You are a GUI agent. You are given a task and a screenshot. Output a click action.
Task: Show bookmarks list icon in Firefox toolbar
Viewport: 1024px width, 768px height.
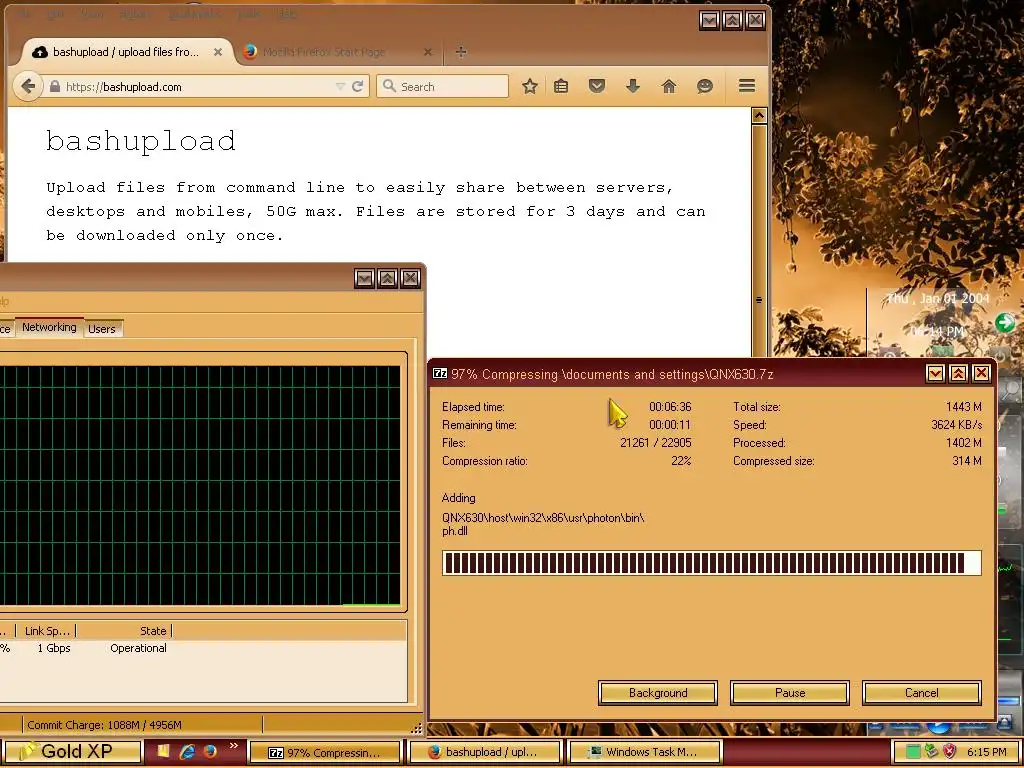click(561, 86)
